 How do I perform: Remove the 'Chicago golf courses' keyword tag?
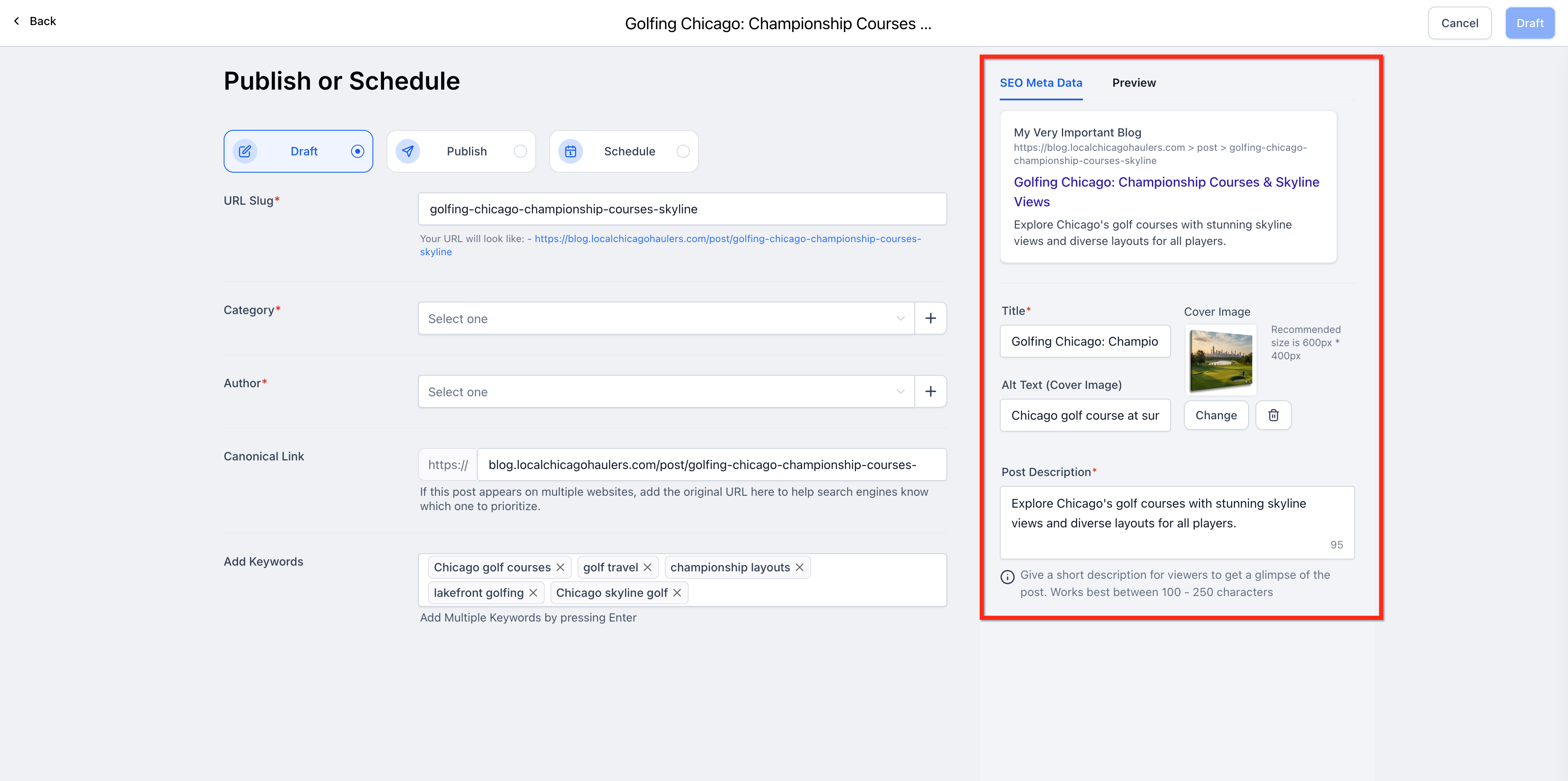pyautogui.click(x=560, y=567)
